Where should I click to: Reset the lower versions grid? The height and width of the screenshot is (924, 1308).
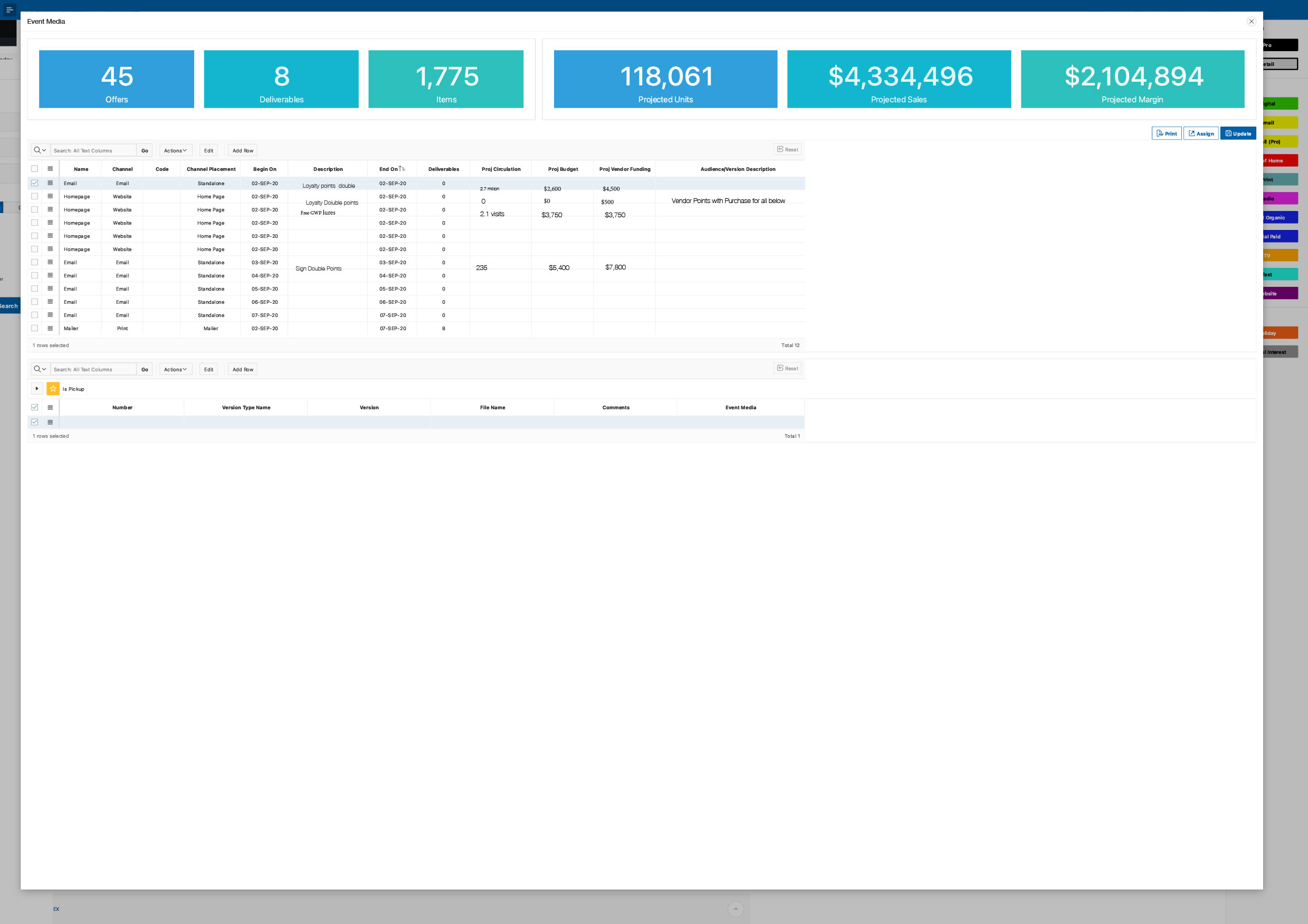[787, 368]
